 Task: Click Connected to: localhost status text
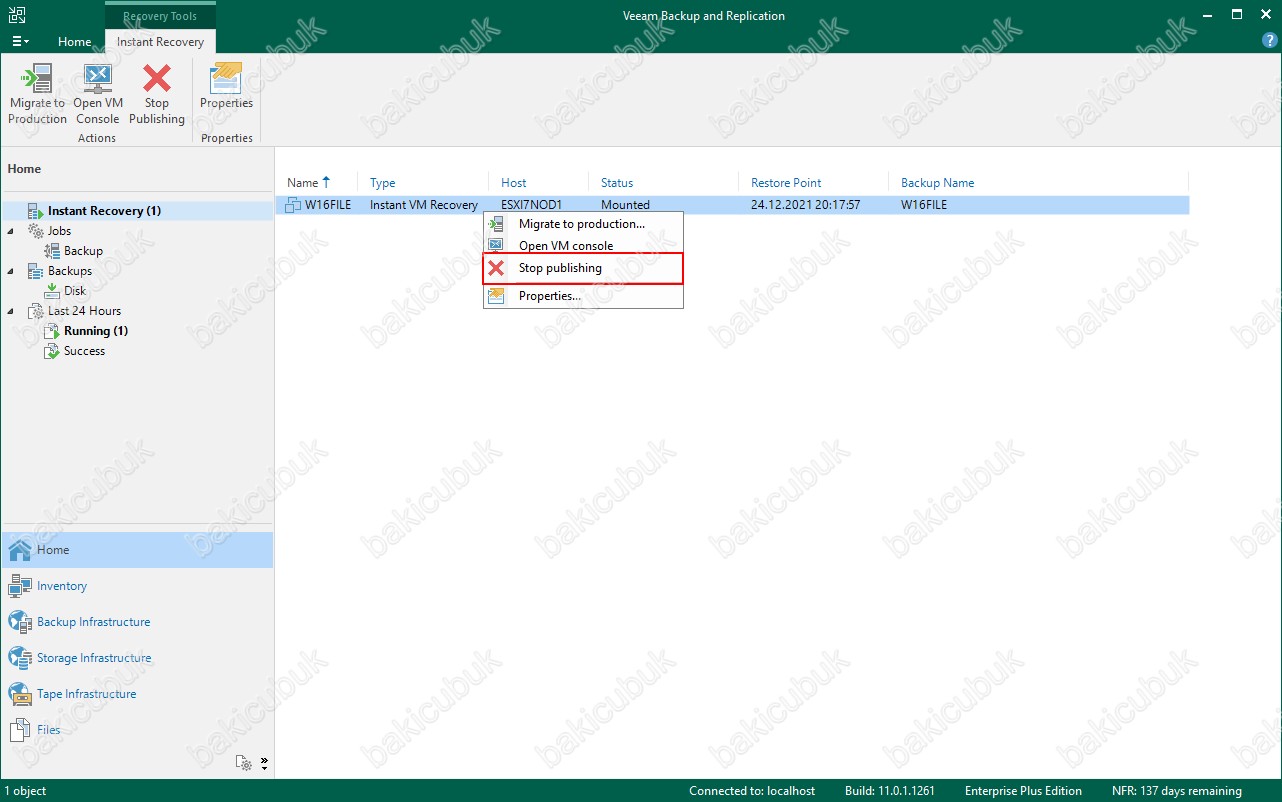click(753, 791)
